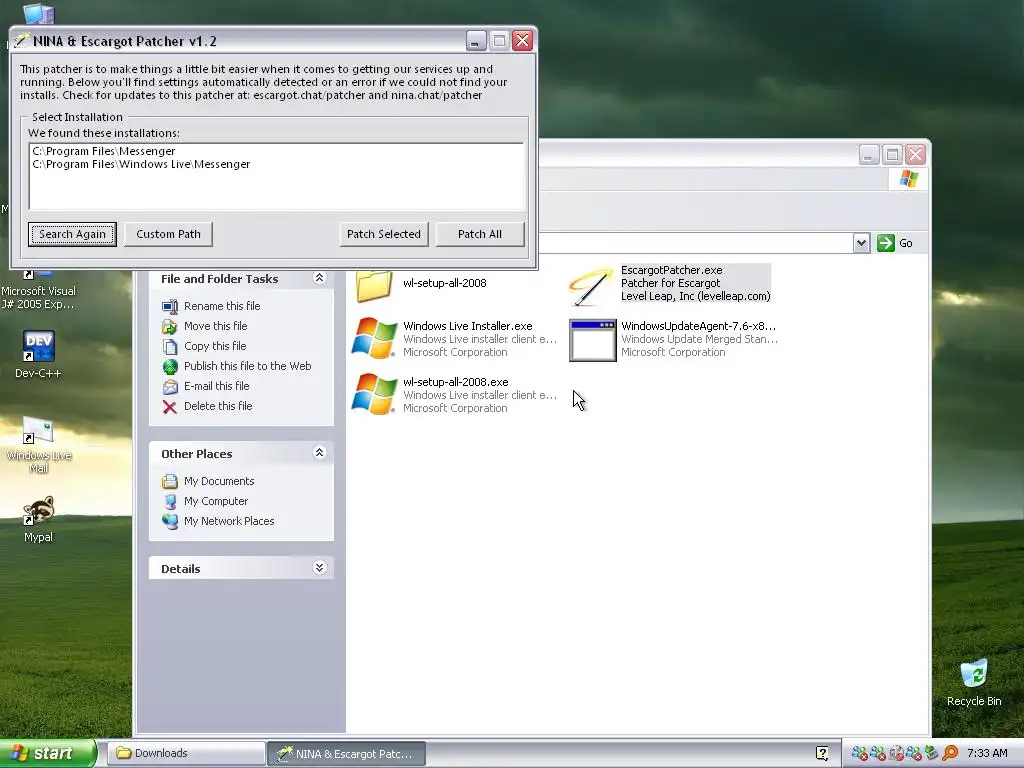Click the Safely Remove Hardware tray icon
This screenshot has height=768, width=1024.
click(931, 754)
